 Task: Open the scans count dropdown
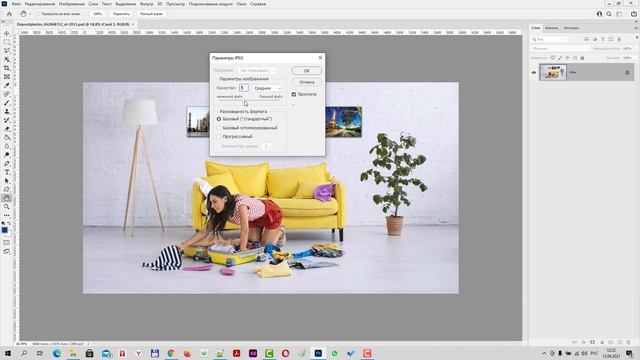[267, 146]
